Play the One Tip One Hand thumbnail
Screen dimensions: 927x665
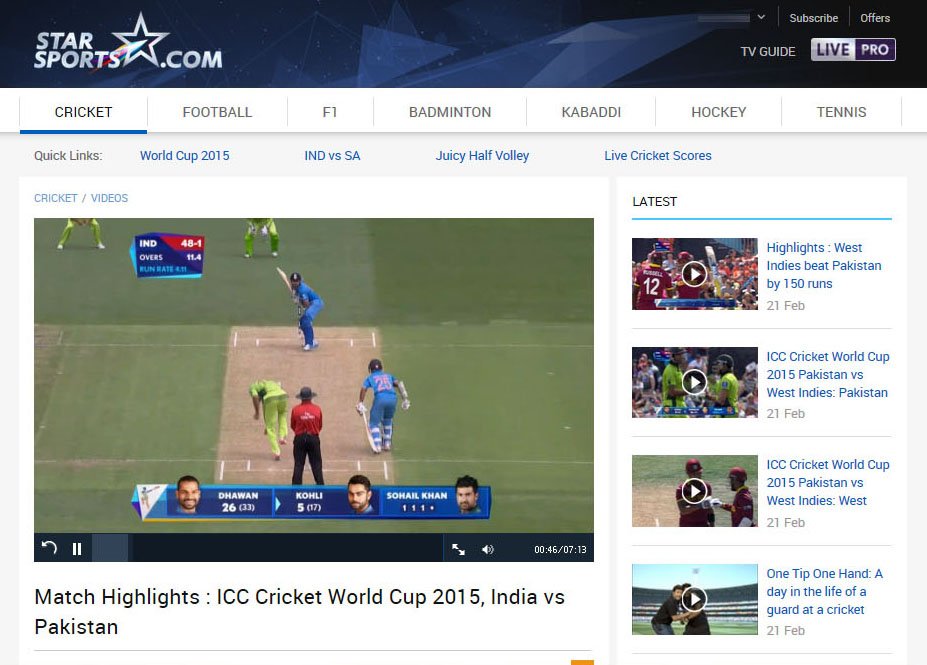pos(695,599)
